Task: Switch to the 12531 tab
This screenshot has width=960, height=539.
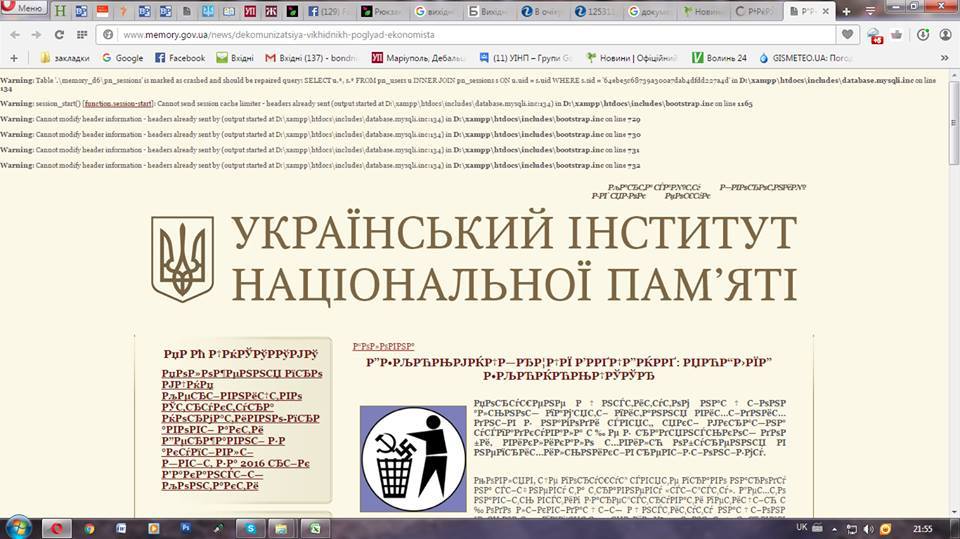Action: click(x=597, y=11)
